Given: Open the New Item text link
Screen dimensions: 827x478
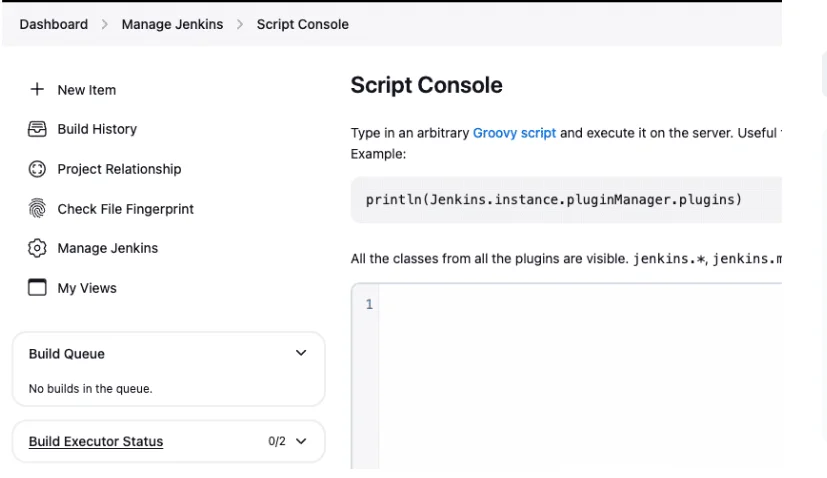Looking at the screenshot, I should [87, 90].
